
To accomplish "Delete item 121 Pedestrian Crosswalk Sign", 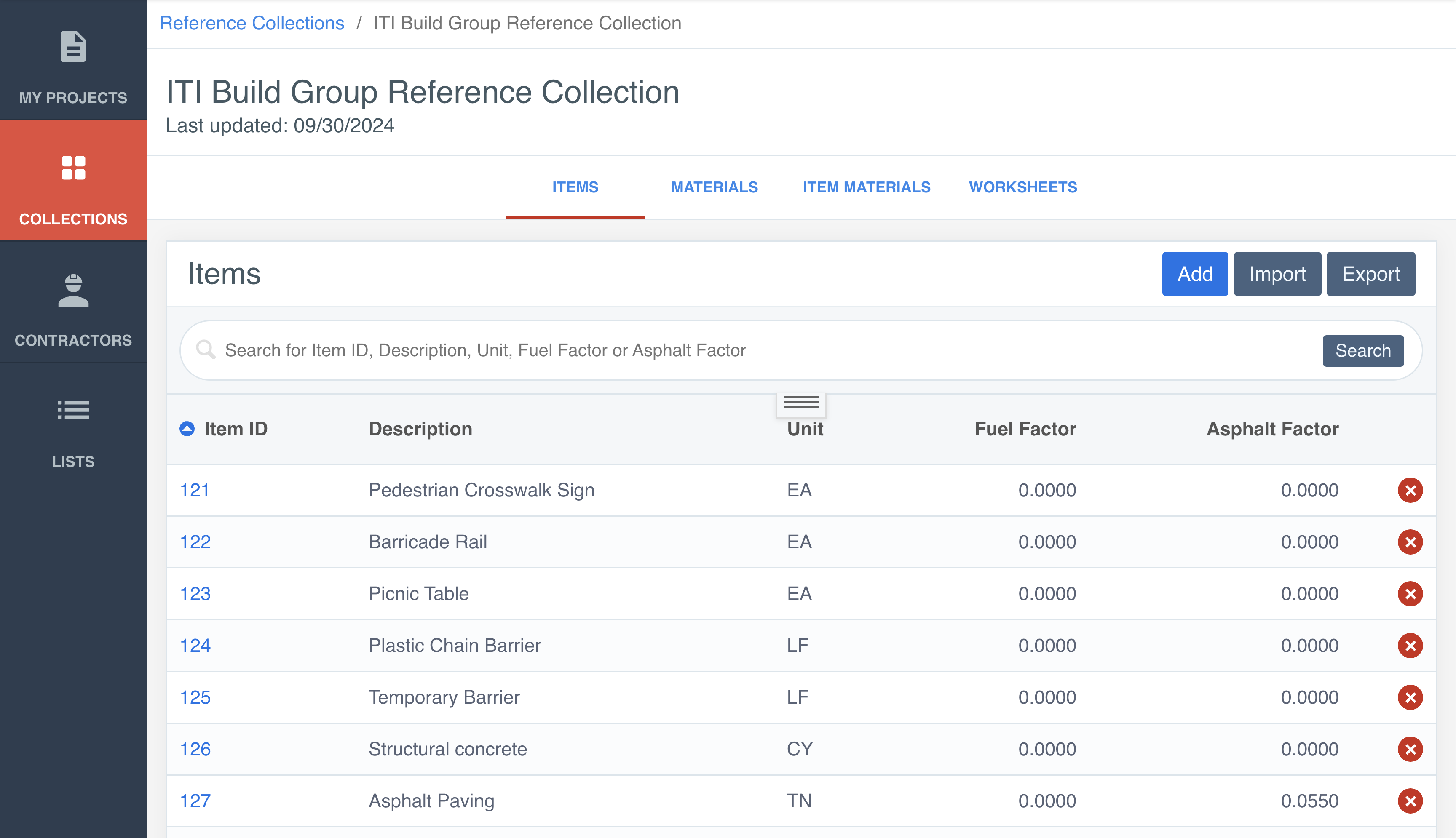I will (1410, 490).
